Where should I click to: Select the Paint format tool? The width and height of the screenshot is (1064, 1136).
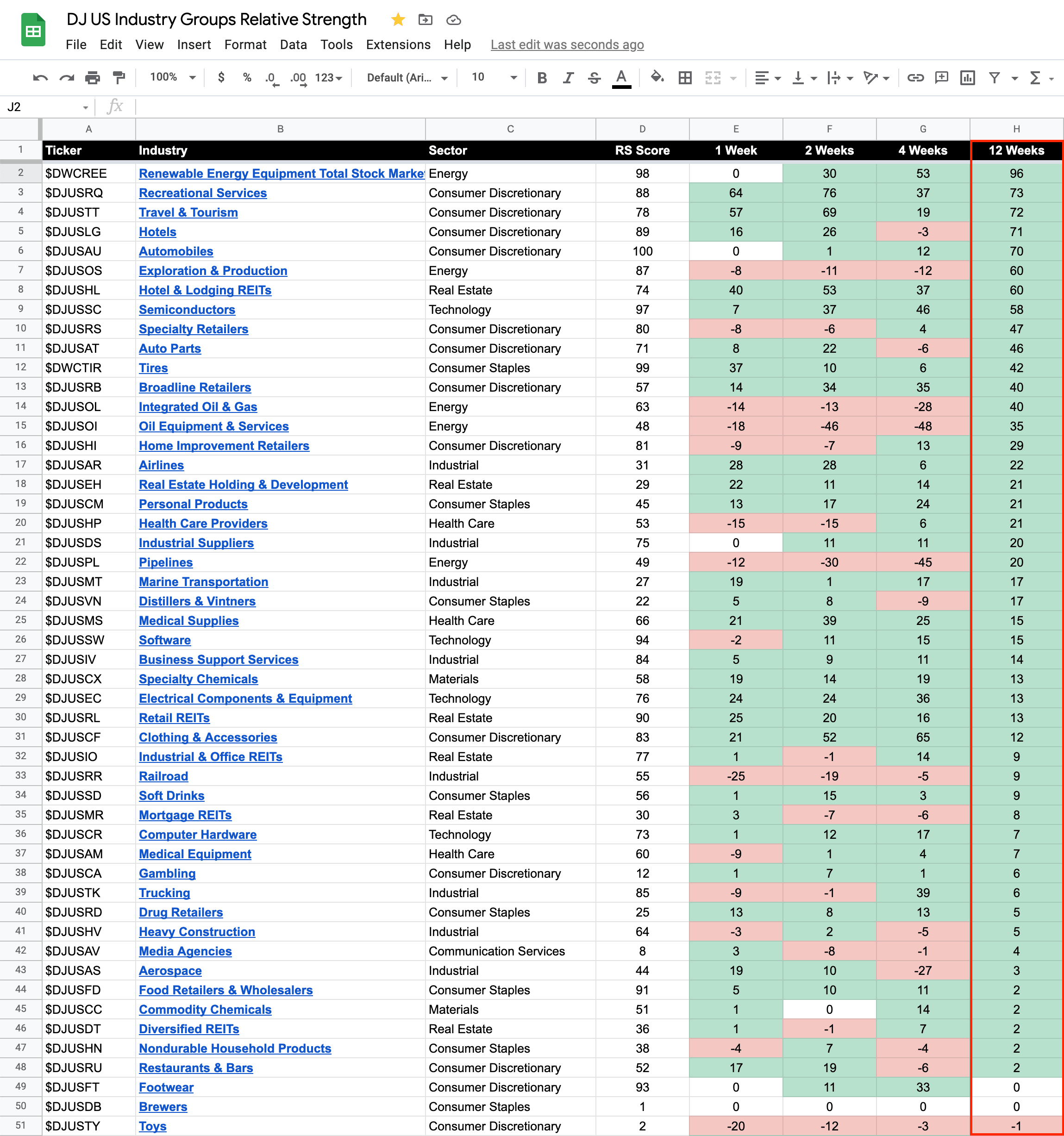[x=119, y=78]
